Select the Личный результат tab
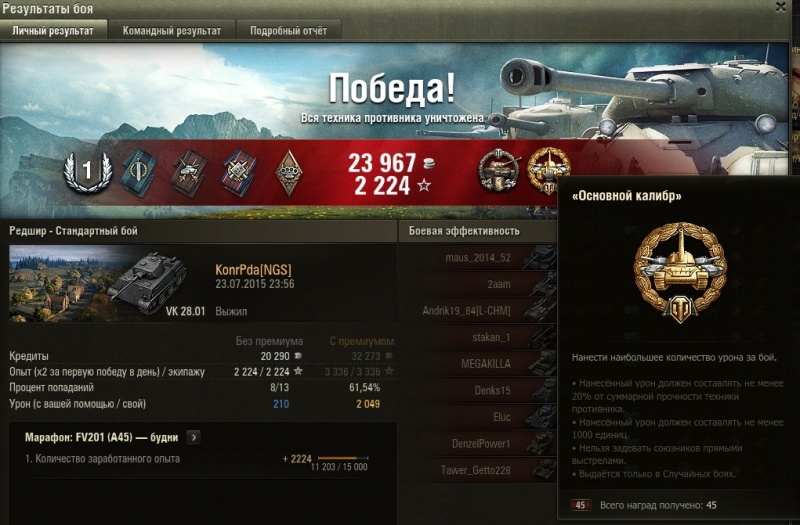This screenshot has width=800, height=525. click(53, 31)
